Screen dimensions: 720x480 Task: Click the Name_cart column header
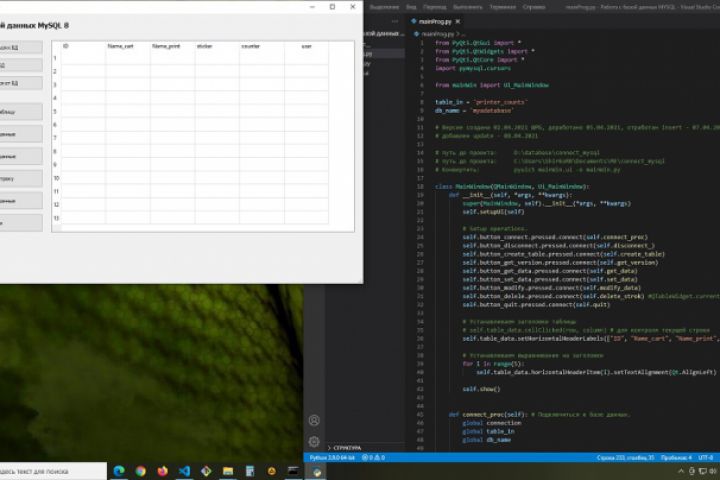point(128,46)
